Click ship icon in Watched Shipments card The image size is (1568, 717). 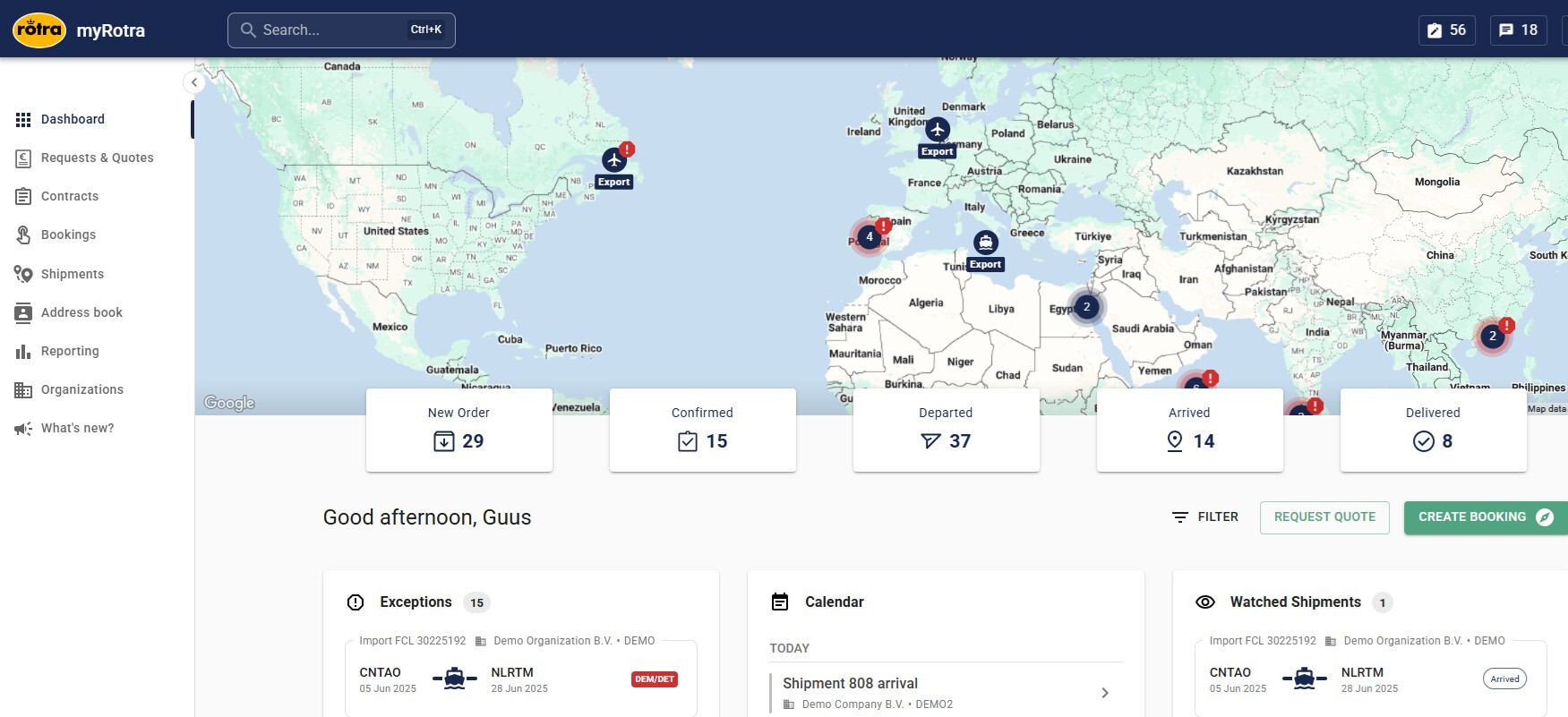1305,679
